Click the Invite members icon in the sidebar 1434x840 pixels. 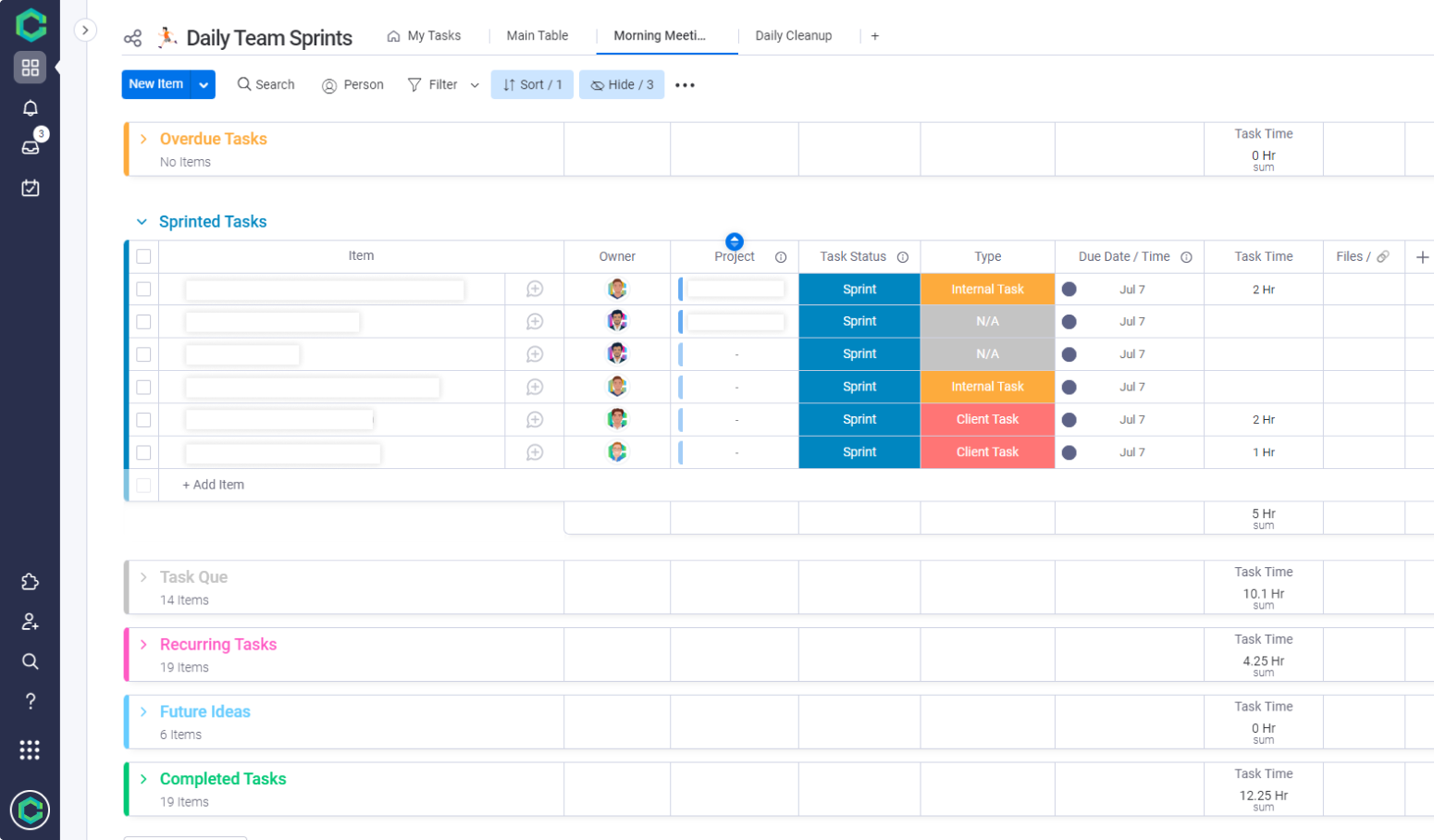point(30,621)
